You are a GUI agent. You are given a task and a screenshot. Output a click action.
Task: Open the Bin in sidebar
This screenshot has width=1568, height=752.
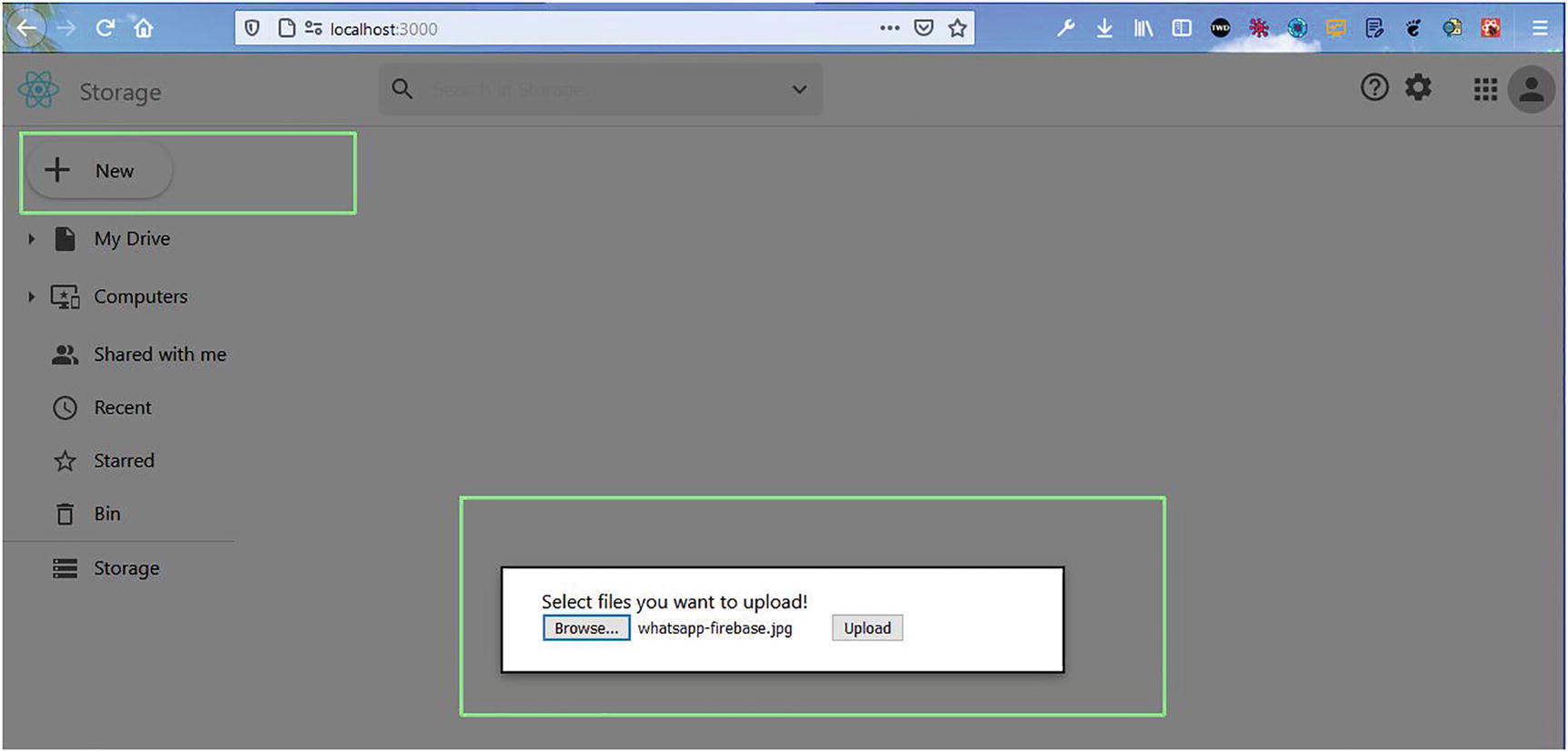coord(106,514)
